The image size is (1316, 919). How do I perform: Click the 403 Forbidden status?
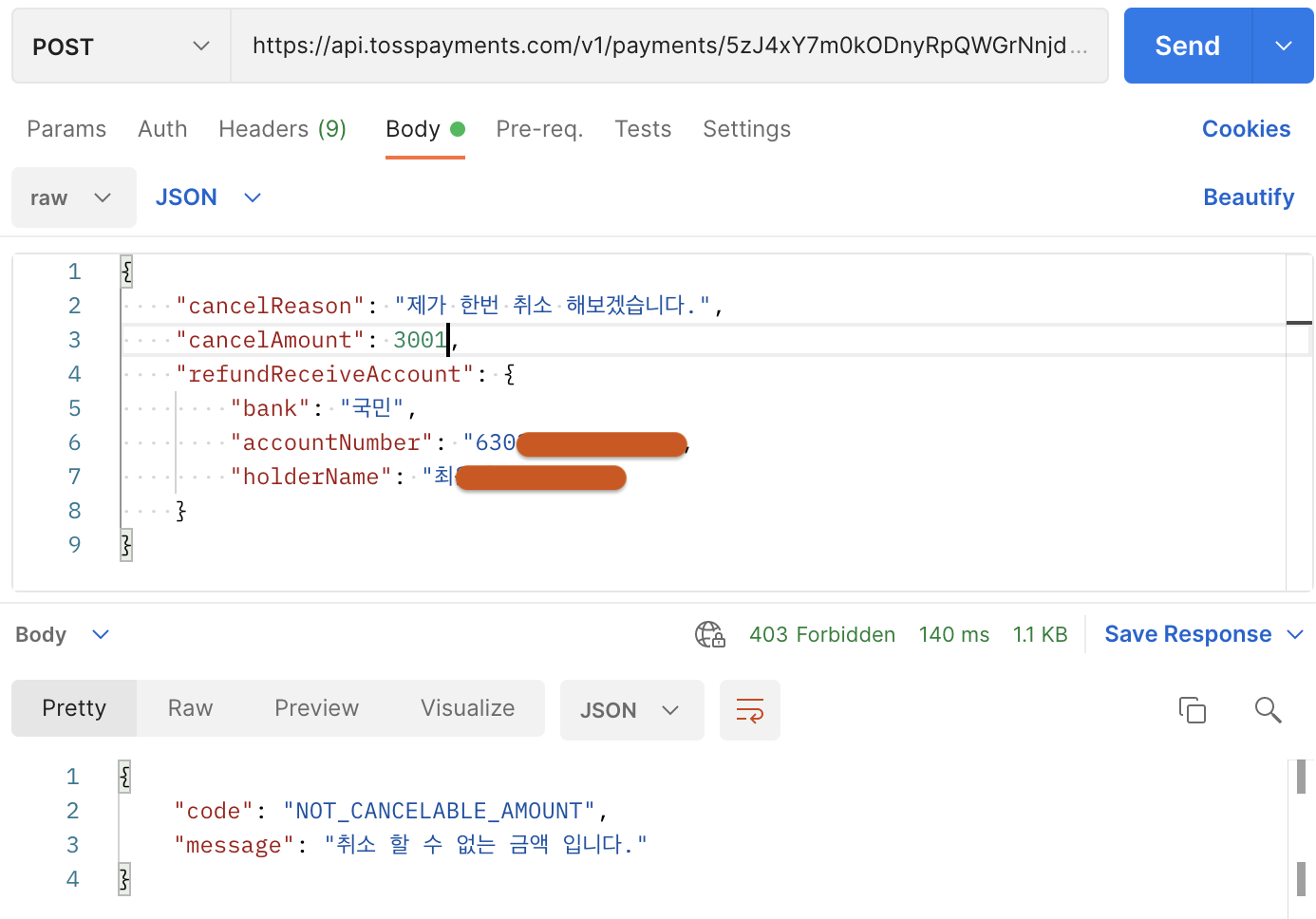[x=822, y=634]
